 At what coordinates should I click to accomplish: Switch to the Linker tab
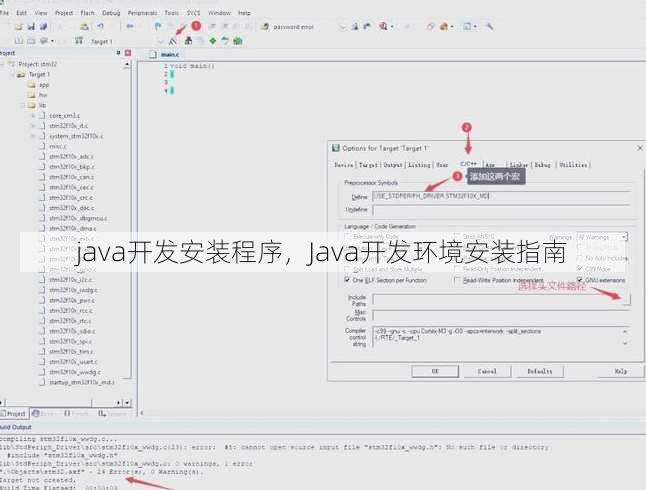click(x=519, y=165)
